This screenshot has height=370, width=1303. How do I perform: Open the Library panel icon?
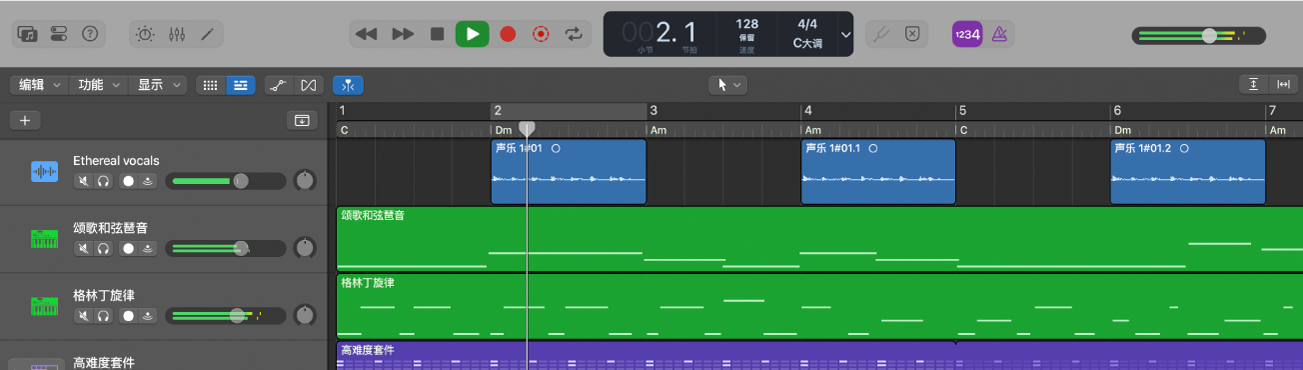(28, 34)
